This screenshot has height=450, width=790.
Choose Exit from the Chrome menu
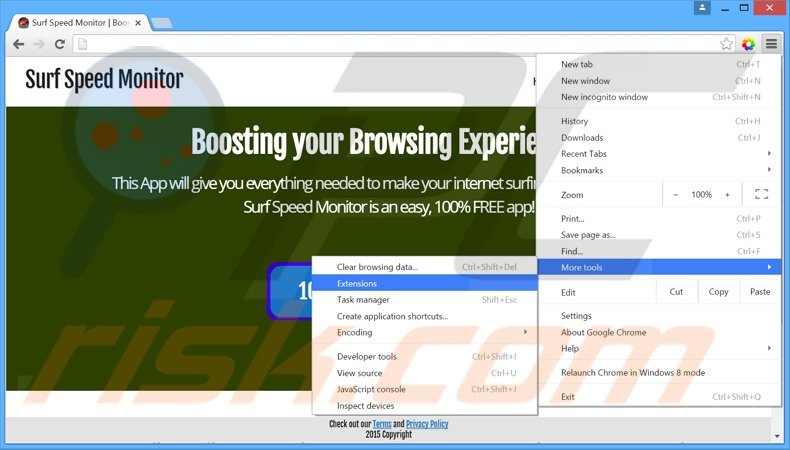point(660,397)
